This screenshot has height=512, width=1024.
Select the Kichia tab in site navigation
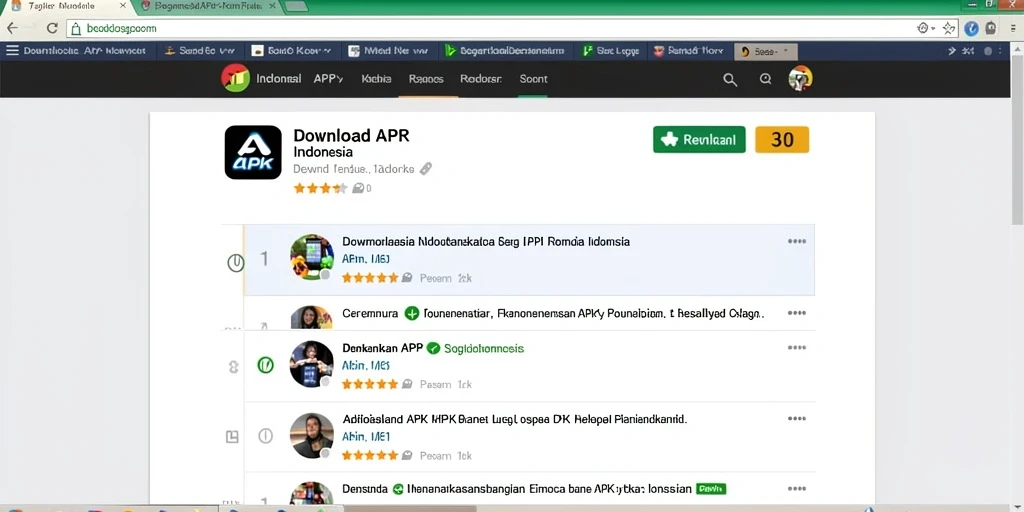click(376, 79)
